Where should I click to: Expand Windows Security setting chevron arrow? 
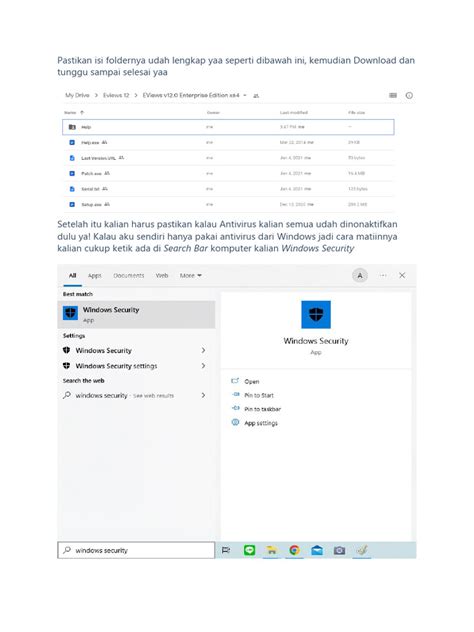click(203, 350)
